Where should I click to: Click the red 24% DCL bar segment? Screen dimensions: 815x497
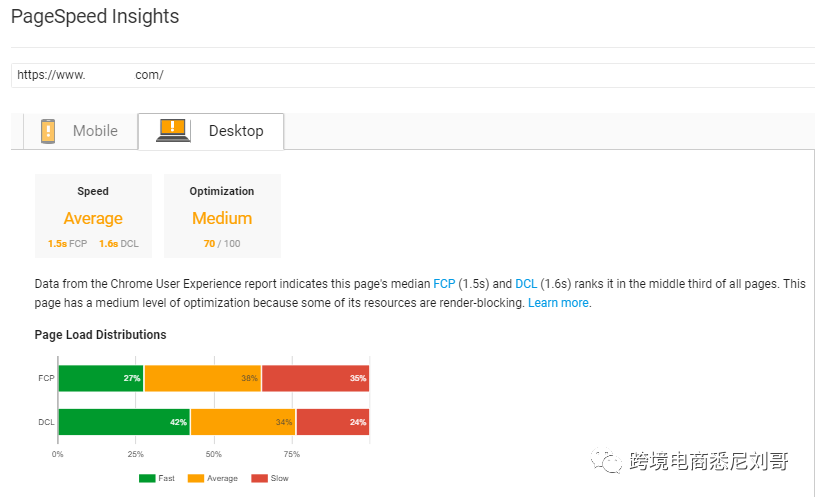(x=333, y=422)
